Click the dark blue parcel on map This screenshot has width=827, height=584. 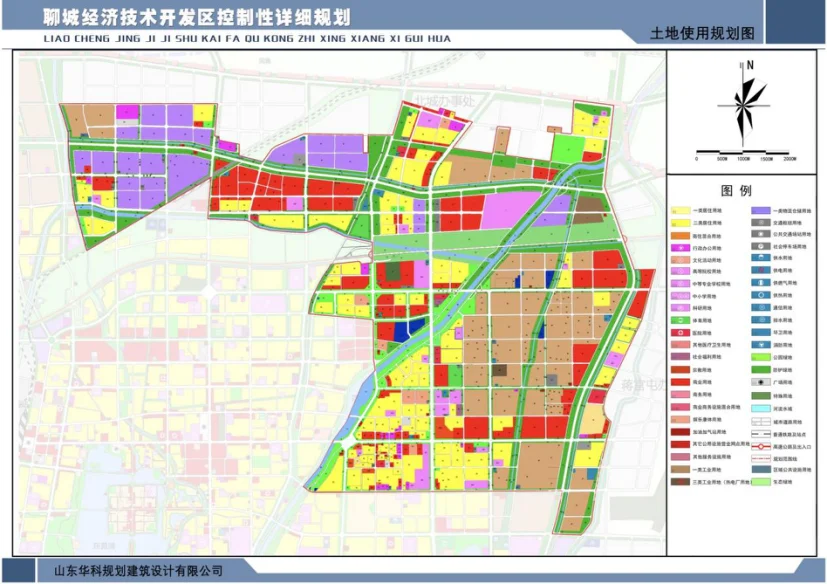(x=402, y=331)
